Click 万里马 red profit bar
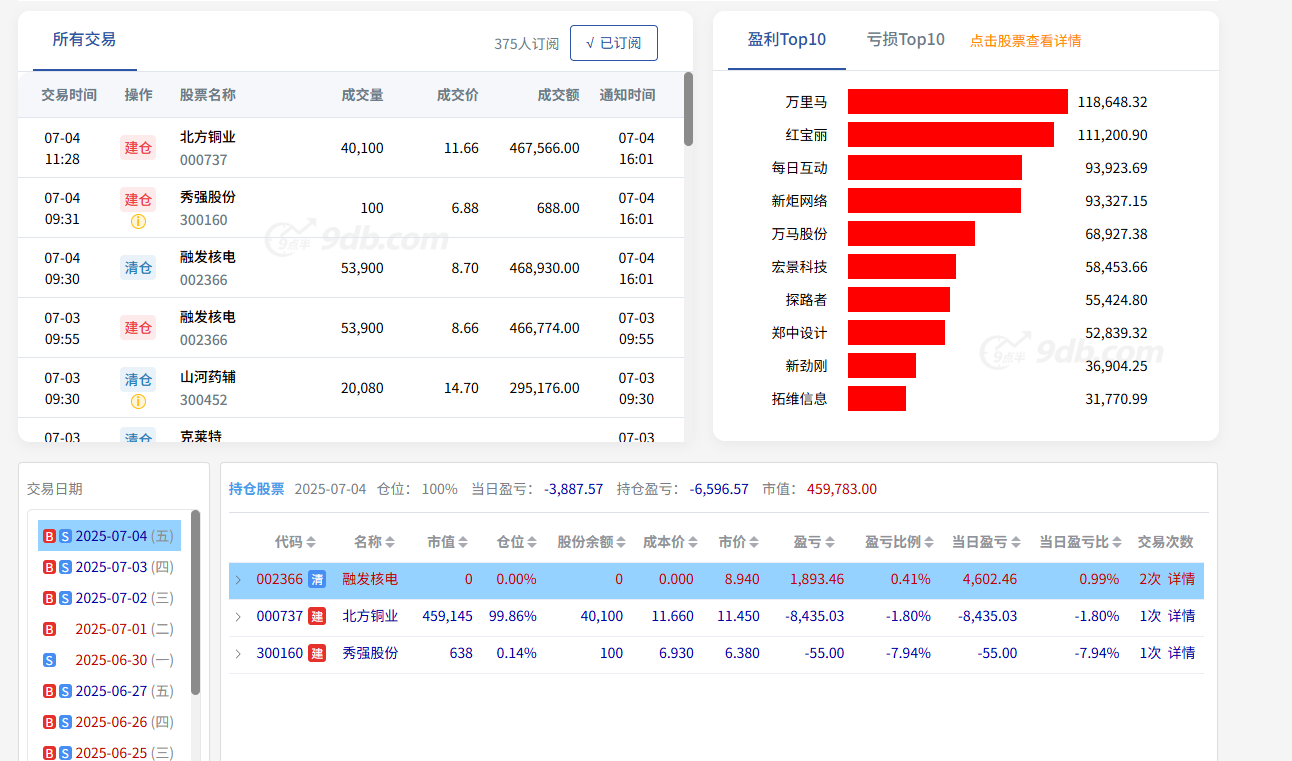The image size is (1292, 761). 957,102
